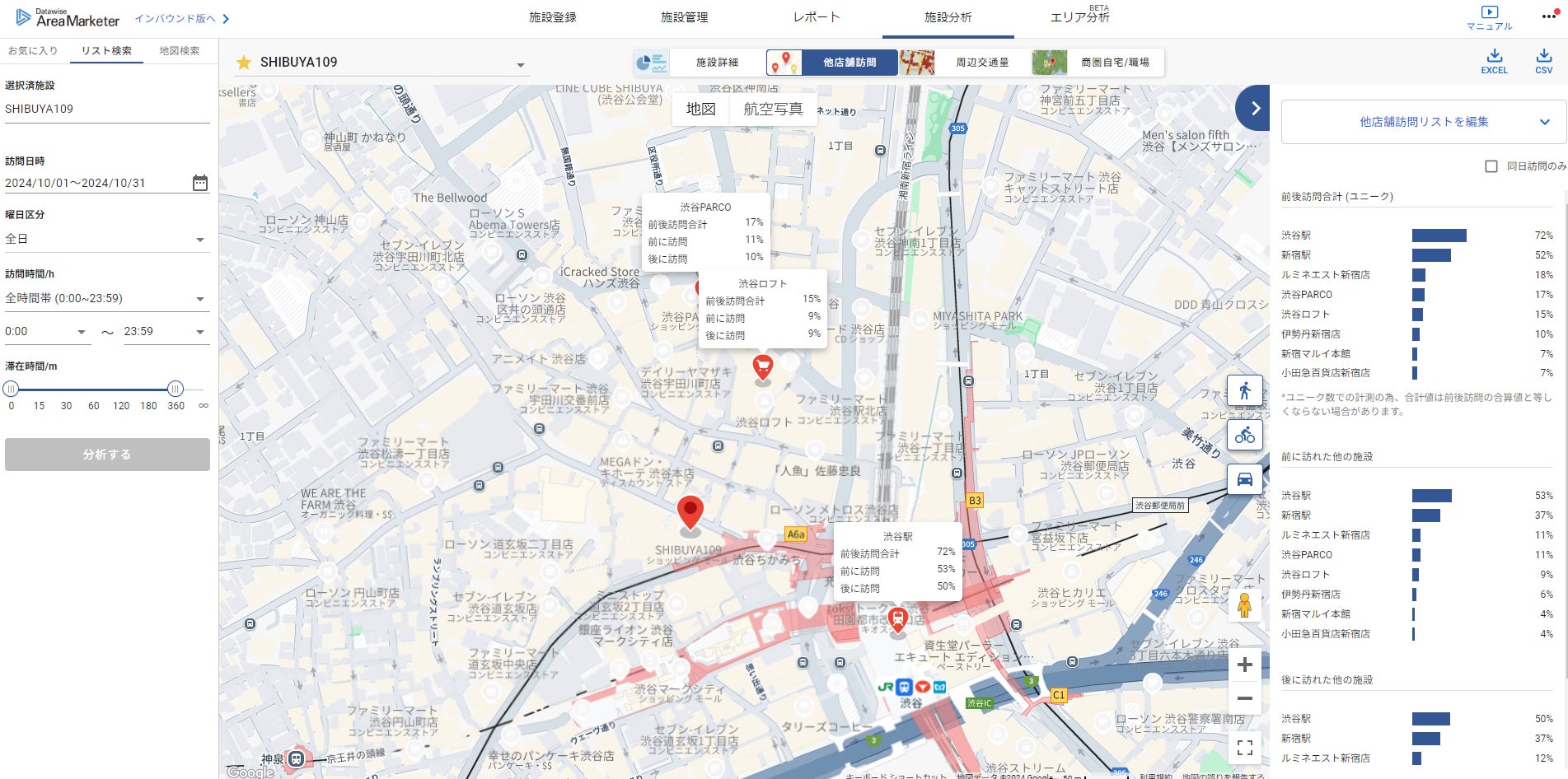Open the マニュアル video guide
This screenshot has height=779, width=1568.
(x=1489, y=18)
